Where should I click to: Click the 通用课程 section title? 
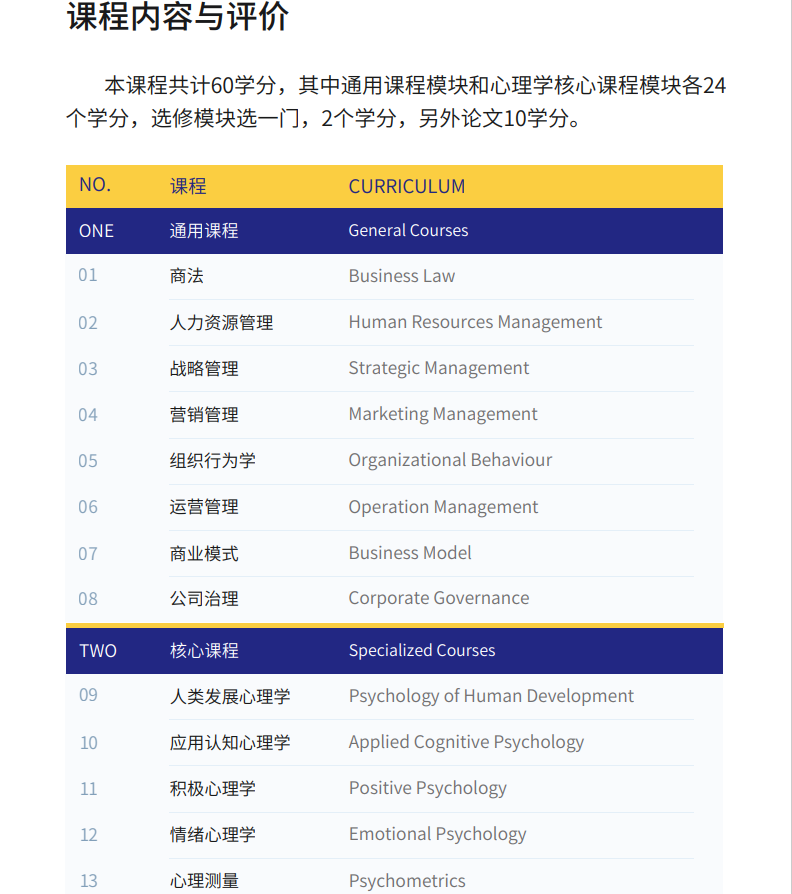204,231
